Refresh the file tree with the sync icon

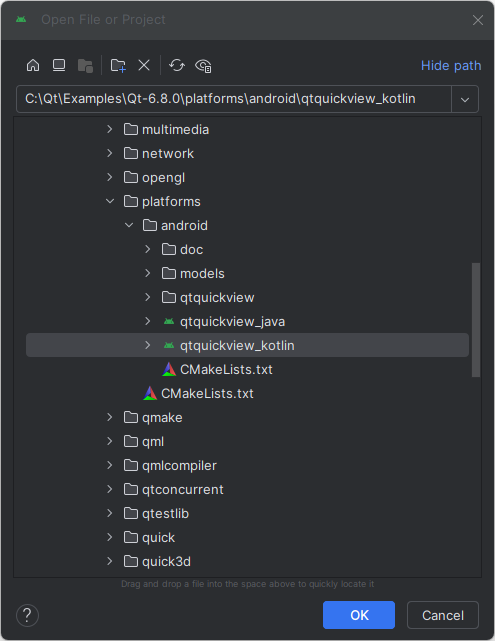(177, 65)
